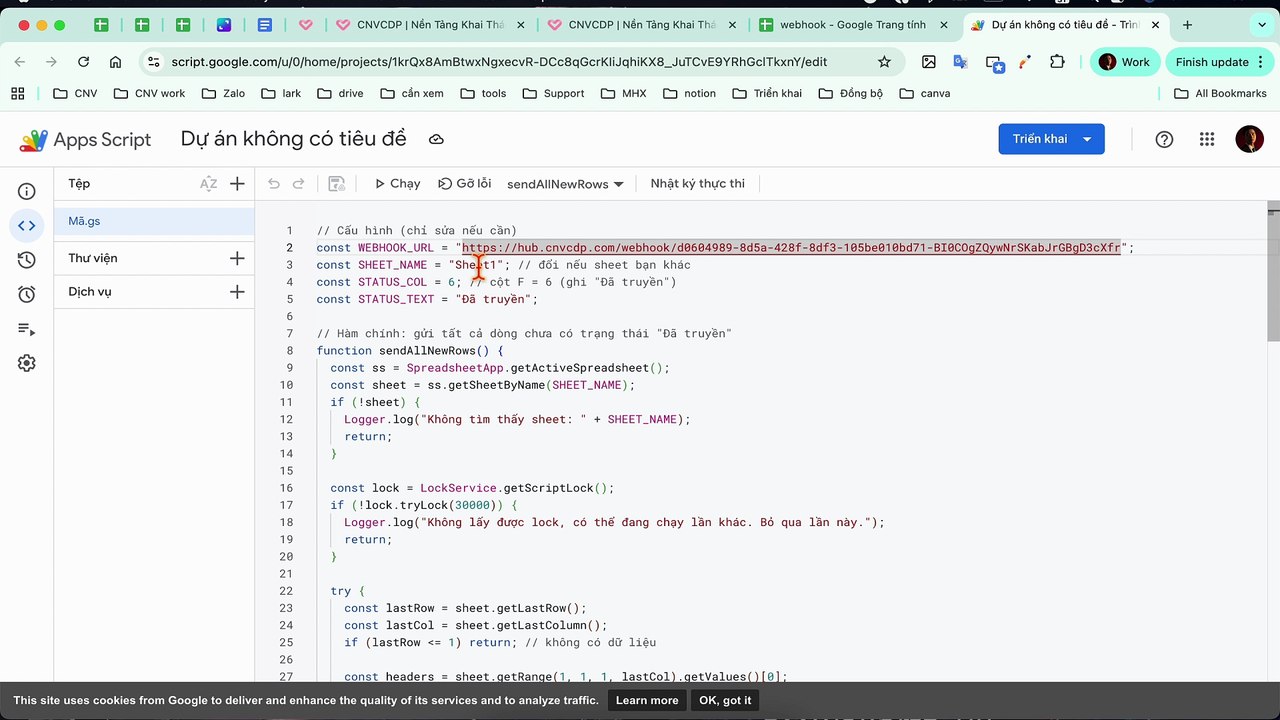Sort files alphabetically with AZ icon
This screenshot has height=720, width=1280.
(208, 183)
